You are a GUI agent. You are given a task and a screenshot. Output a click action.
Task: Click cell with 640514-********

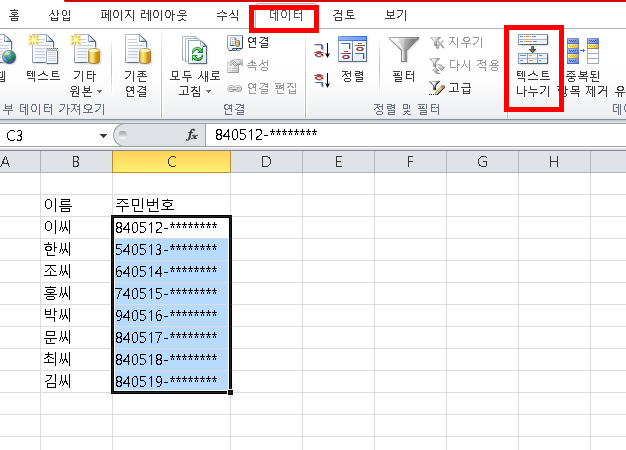(x=171, y=271)
